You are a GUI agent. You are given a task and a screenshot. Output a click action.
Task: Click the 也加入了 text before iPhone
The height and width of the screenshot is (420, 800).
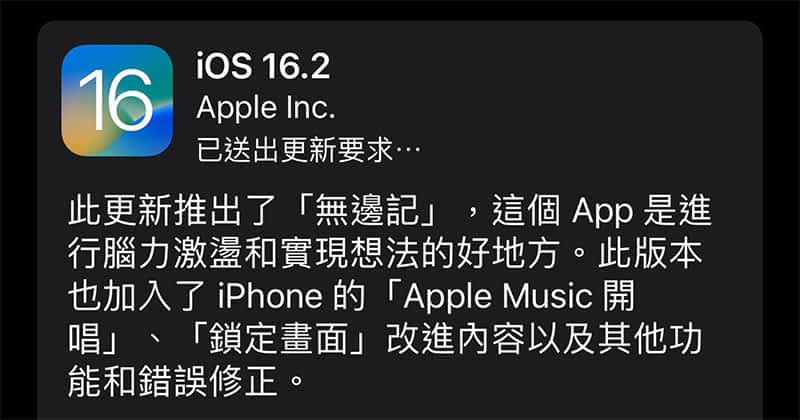(x=138, y=296)
